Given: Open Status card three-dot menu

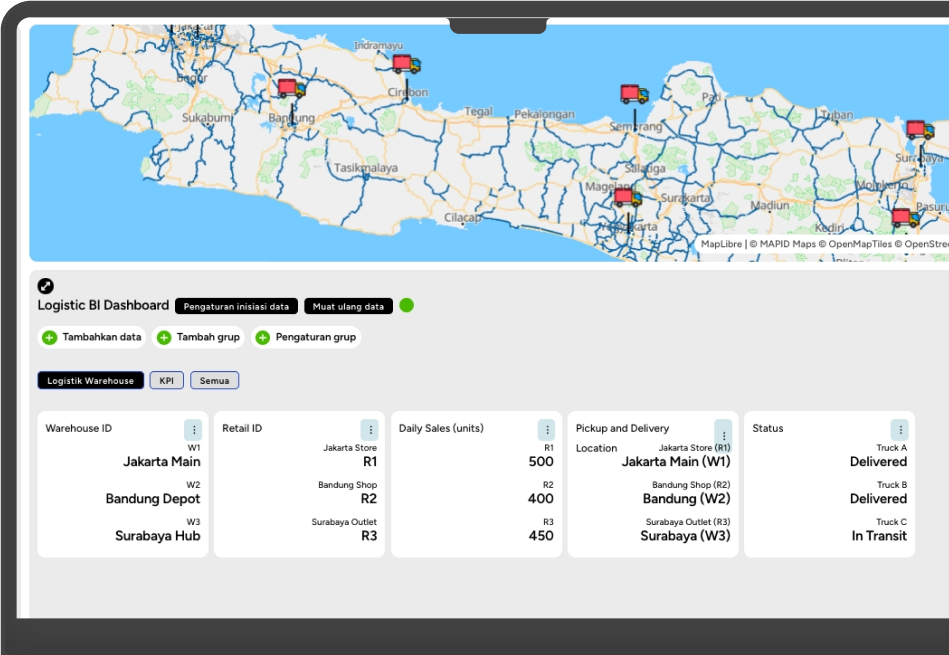Looking at the screenshot, I should [899, 430].
